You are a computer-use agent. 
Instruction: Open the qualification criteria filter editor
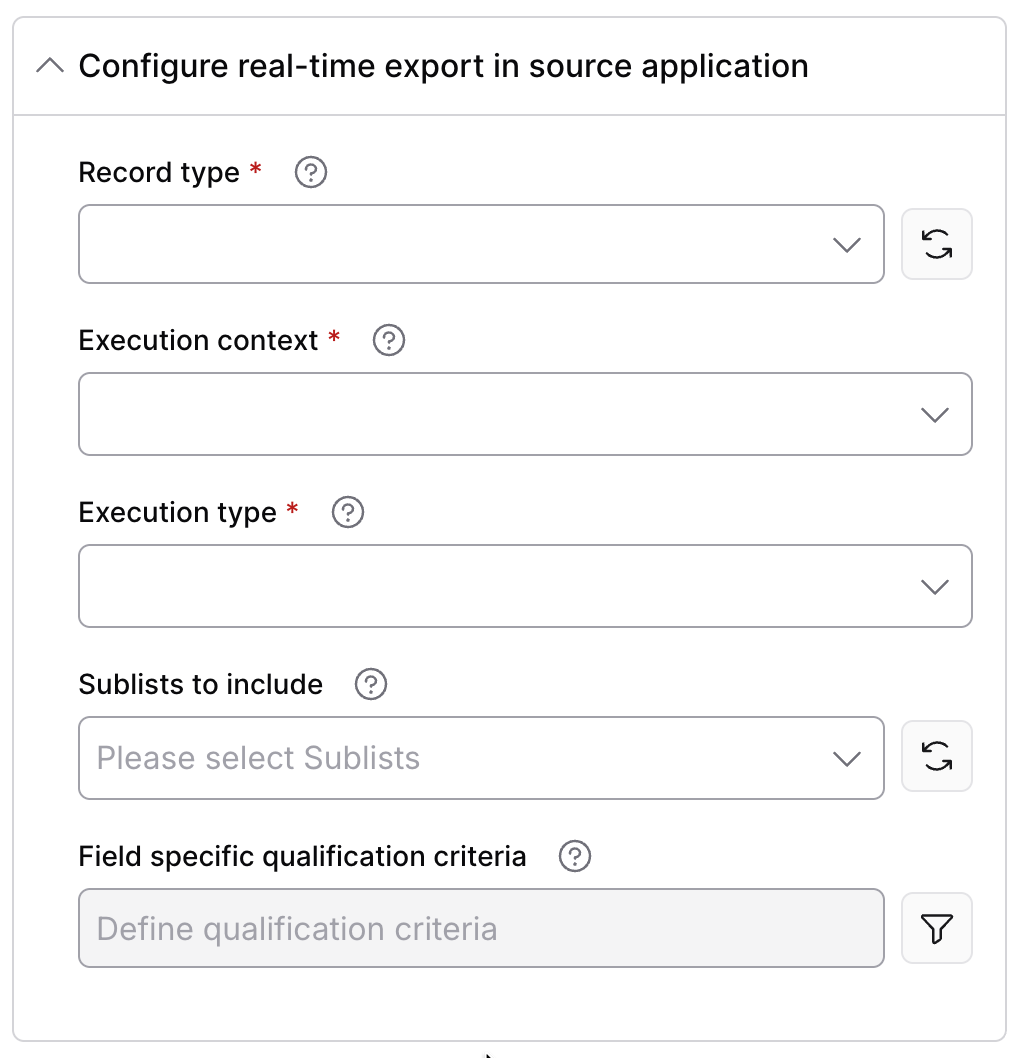click(936, 928)
